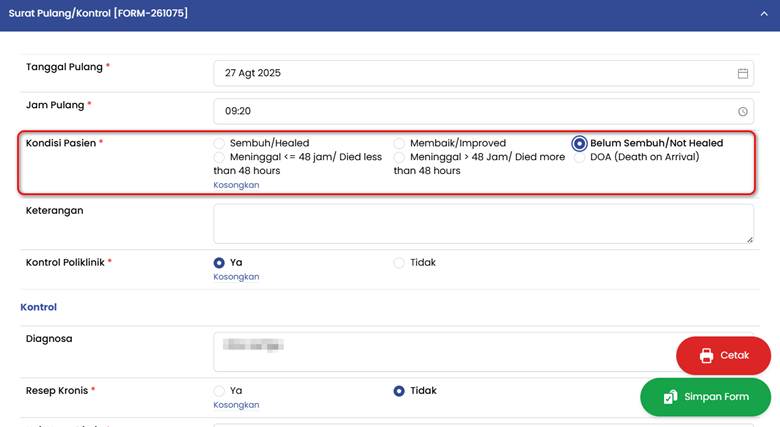
Task: Select Membaik/Improved patient condition
Action: (x=399, y=143)
